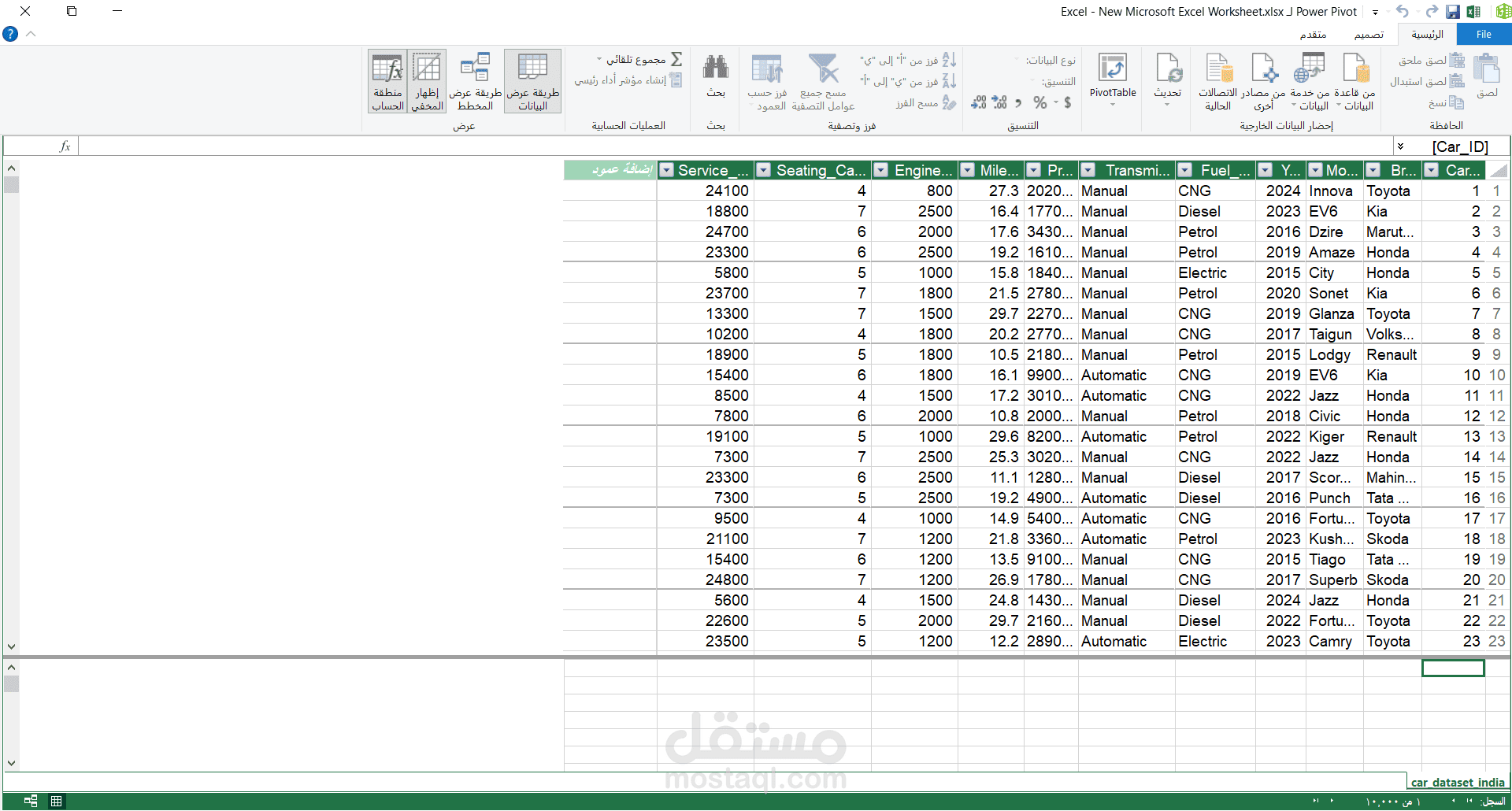Open the File tab
1512x811 pixels.
click(1484, 35)
